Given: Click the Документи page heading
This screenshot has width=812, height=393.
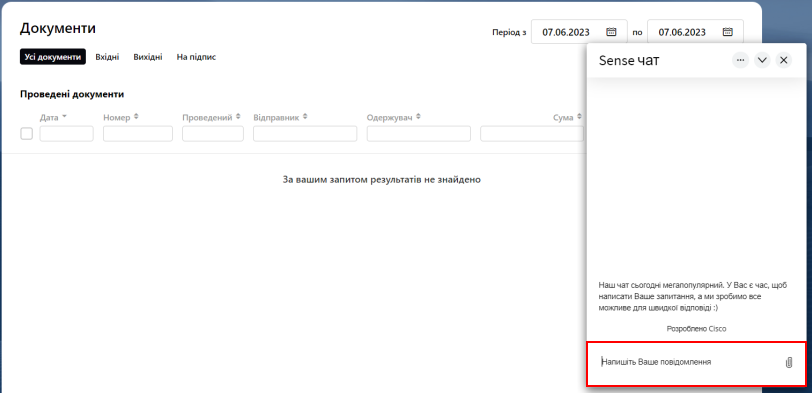Looking at the screenshot, I should tap(58, 28).
